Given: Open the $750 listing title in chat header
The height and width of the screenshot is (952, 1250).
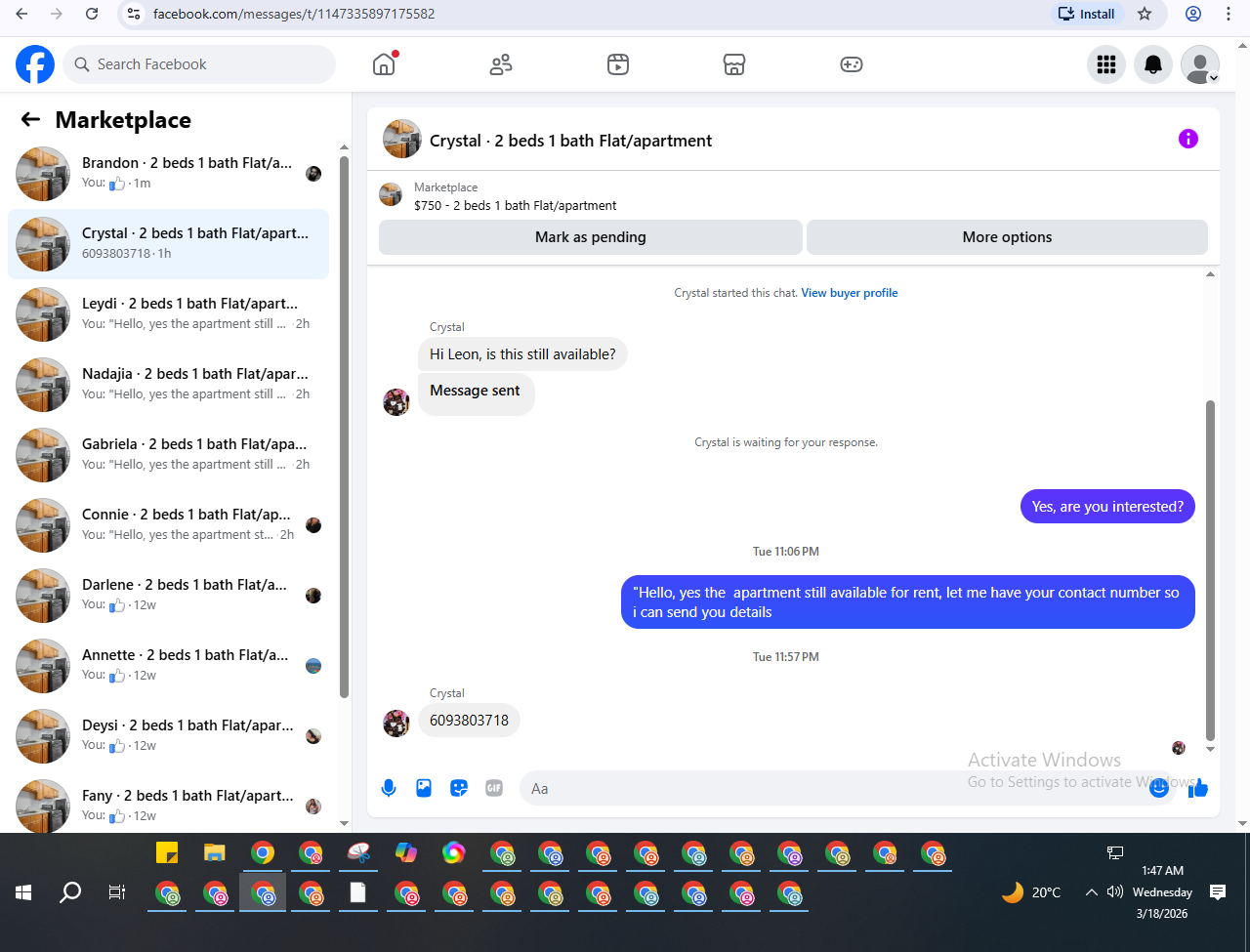Looking at the screenshot, I should point(516,206).
